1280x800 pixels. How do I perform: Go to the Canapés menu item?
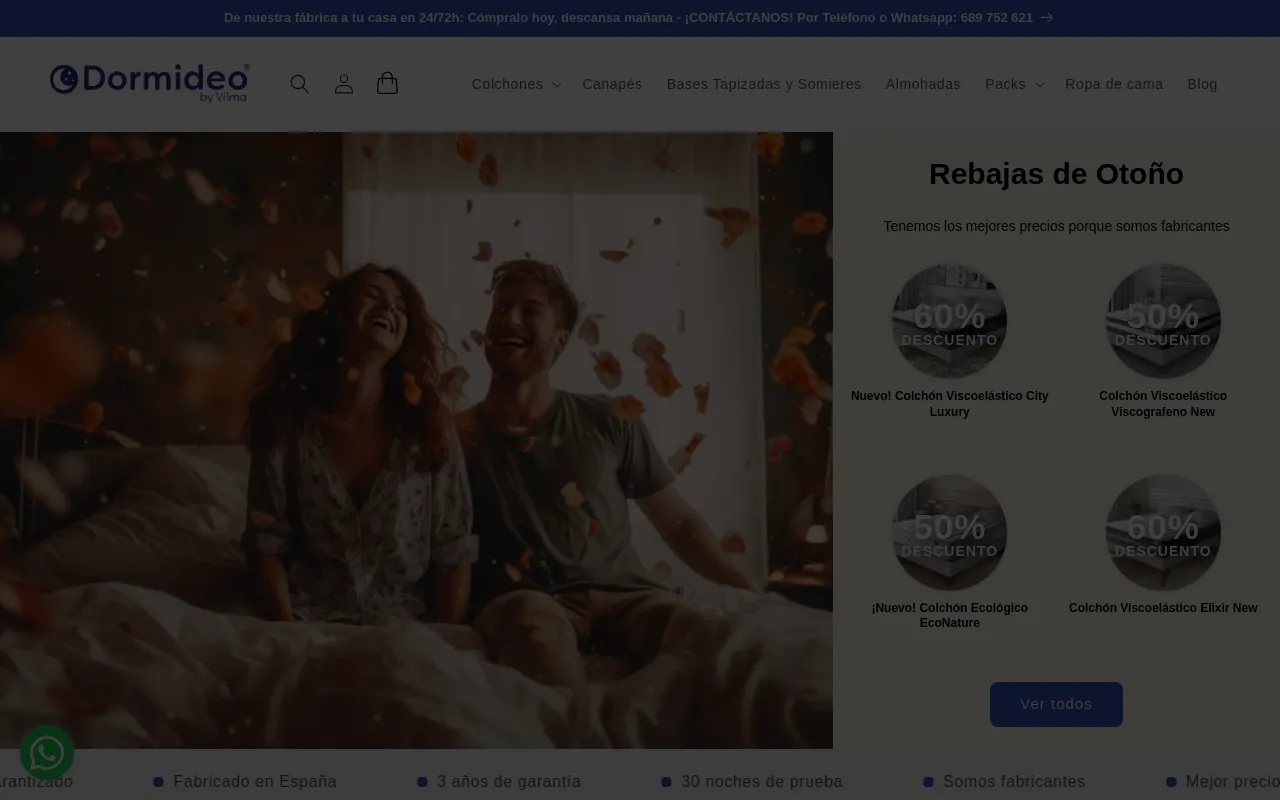tap(612, 85)
